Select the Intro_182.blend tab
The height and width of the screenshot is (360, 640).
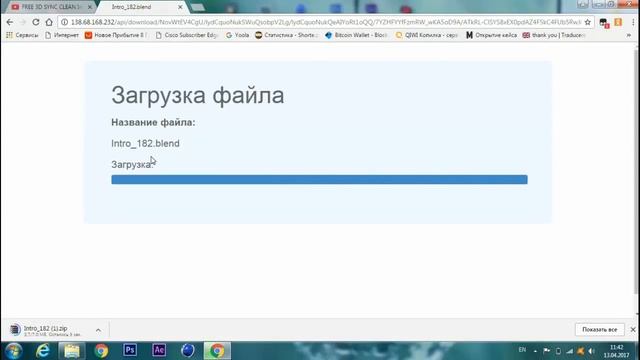(x=131, y=7)
